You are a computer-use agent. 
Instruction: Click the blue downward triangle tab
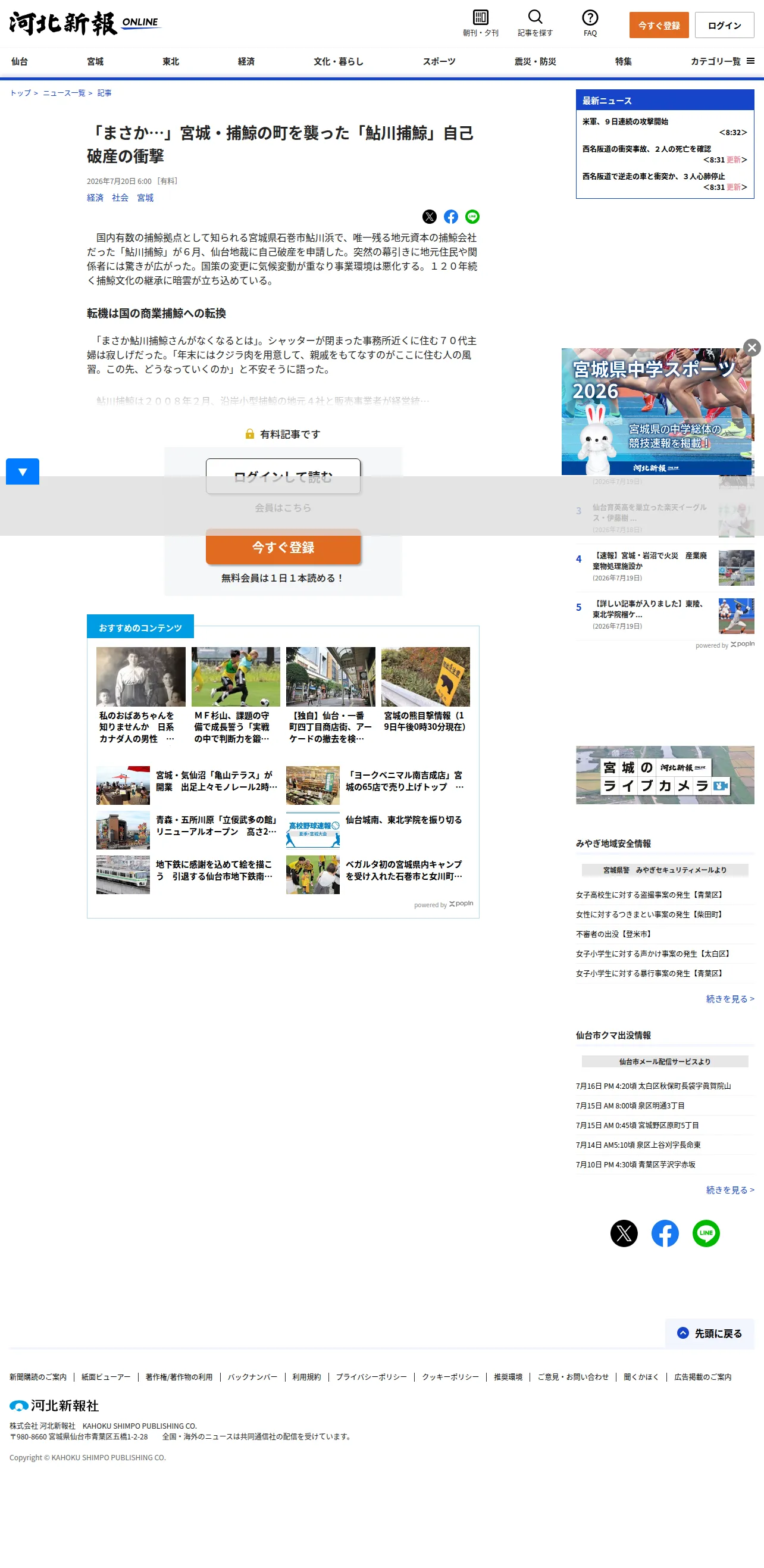(x=23, y=471)
